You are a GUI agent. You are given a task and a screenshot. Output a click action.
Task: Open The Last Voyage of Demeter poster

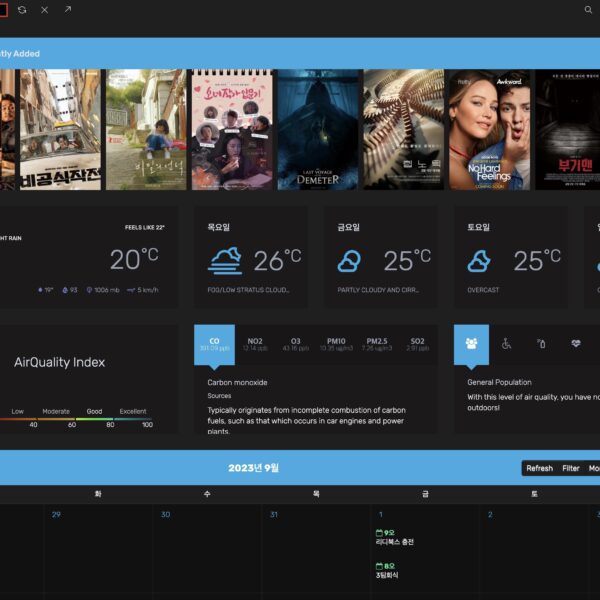(x=317, y=129)
